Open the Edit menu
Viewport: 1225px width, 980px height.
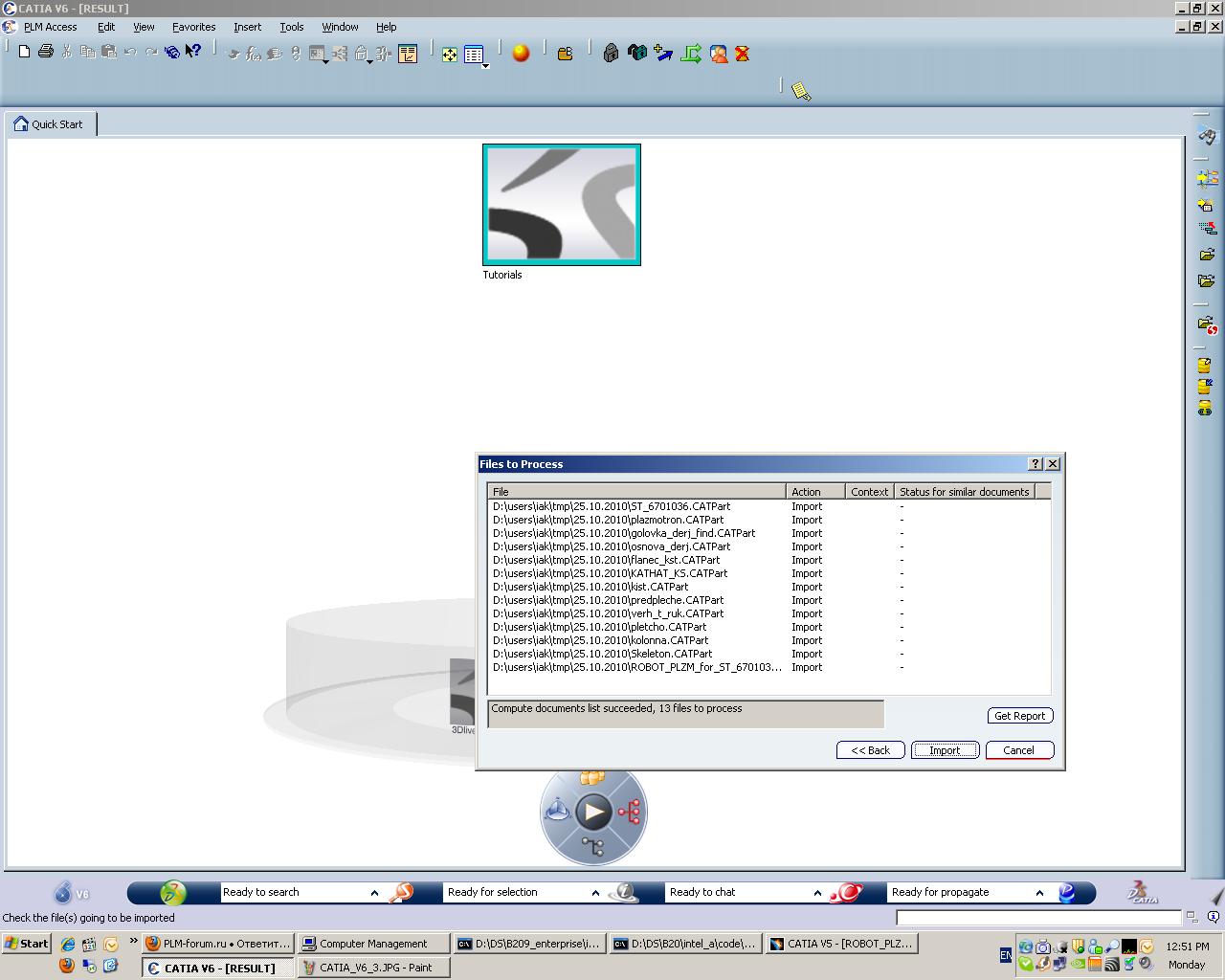coord(106,27)
